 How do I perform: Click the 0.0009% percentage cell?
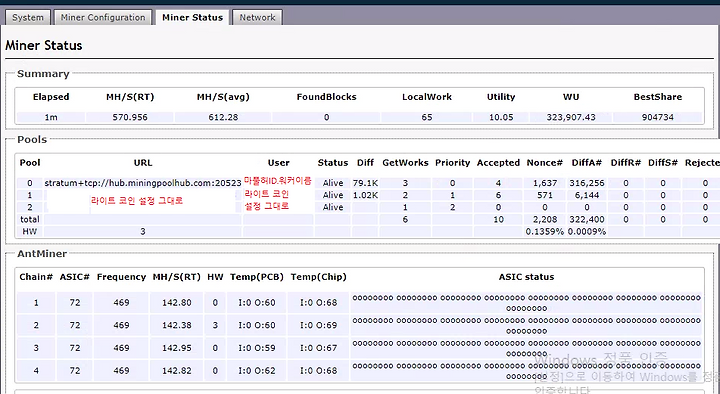click(587, 231)
